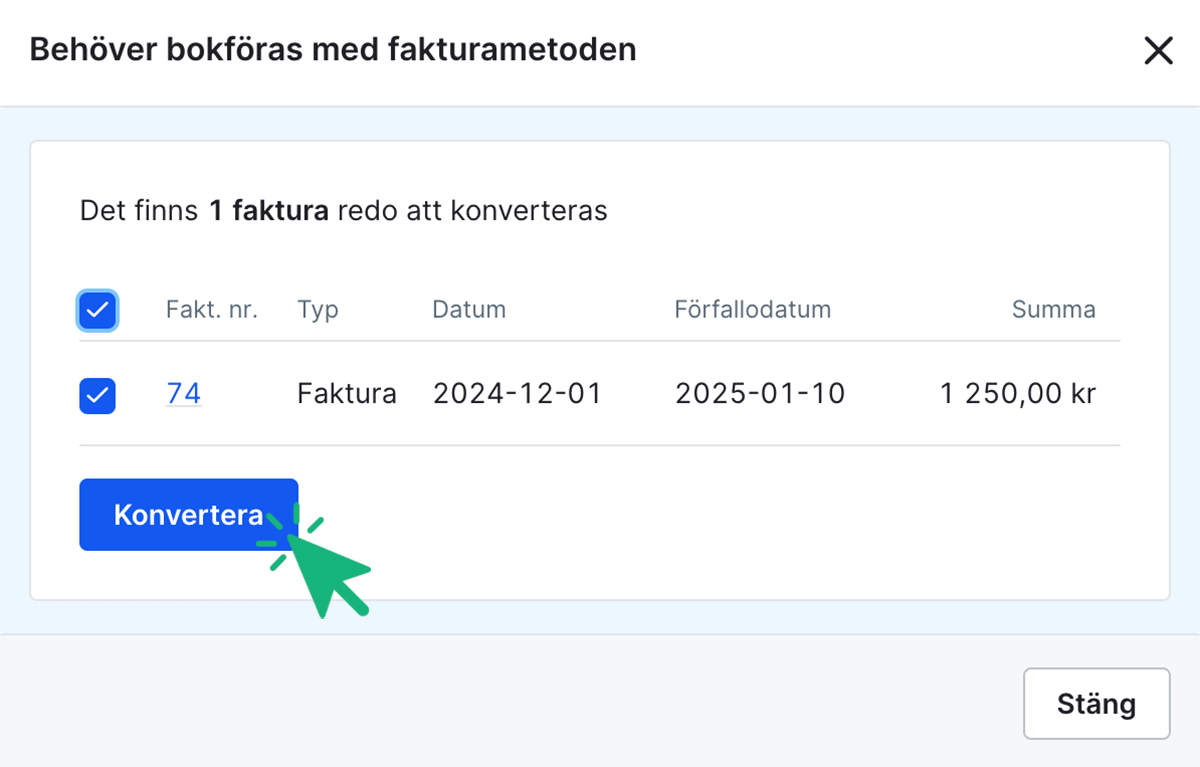Click the Förfallodatum column header

coord(752,310)
